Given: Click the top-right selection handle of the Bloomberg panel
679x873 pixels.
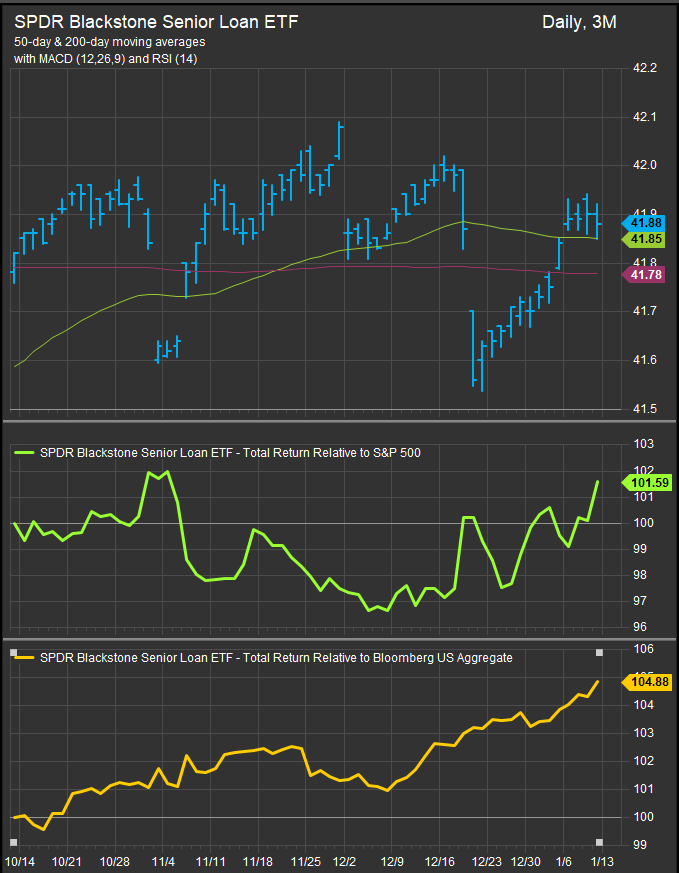Looking at the screenshot, I should click(x=600, y=653).
